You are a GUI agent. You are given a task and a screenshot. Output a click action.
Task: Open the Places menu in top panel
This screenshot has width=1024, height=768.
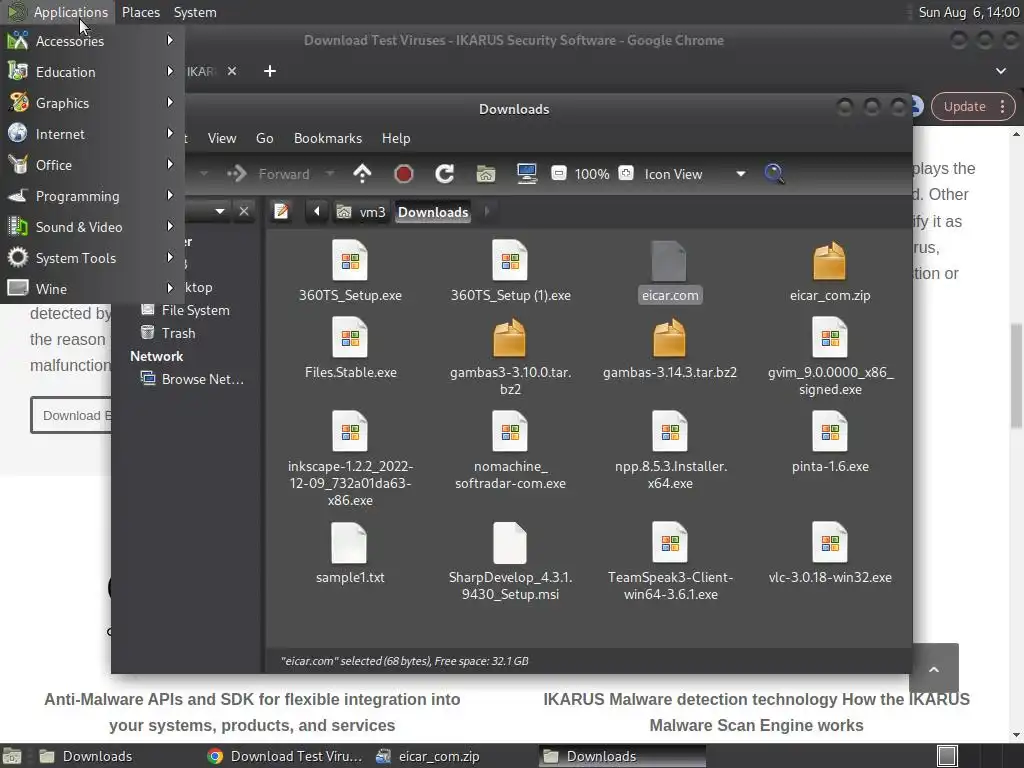140,12
